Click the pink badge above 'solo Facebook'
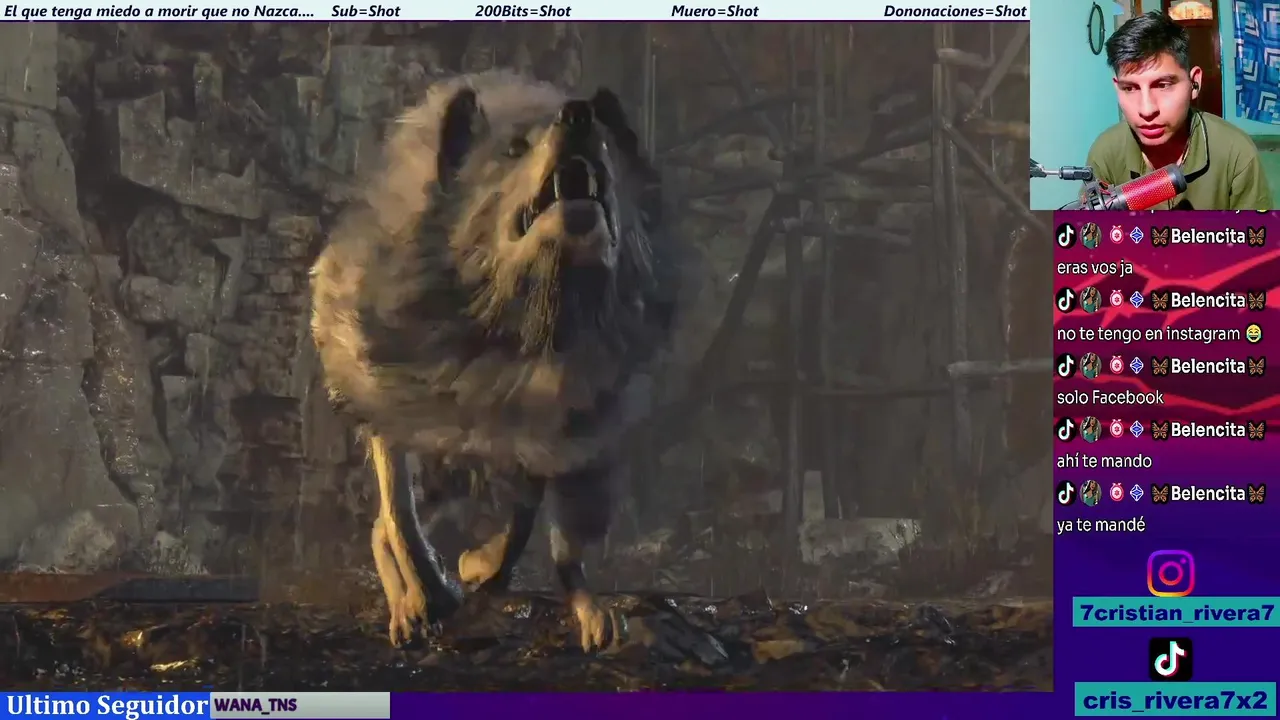1280x720 pixels. tap(1116, 366)
